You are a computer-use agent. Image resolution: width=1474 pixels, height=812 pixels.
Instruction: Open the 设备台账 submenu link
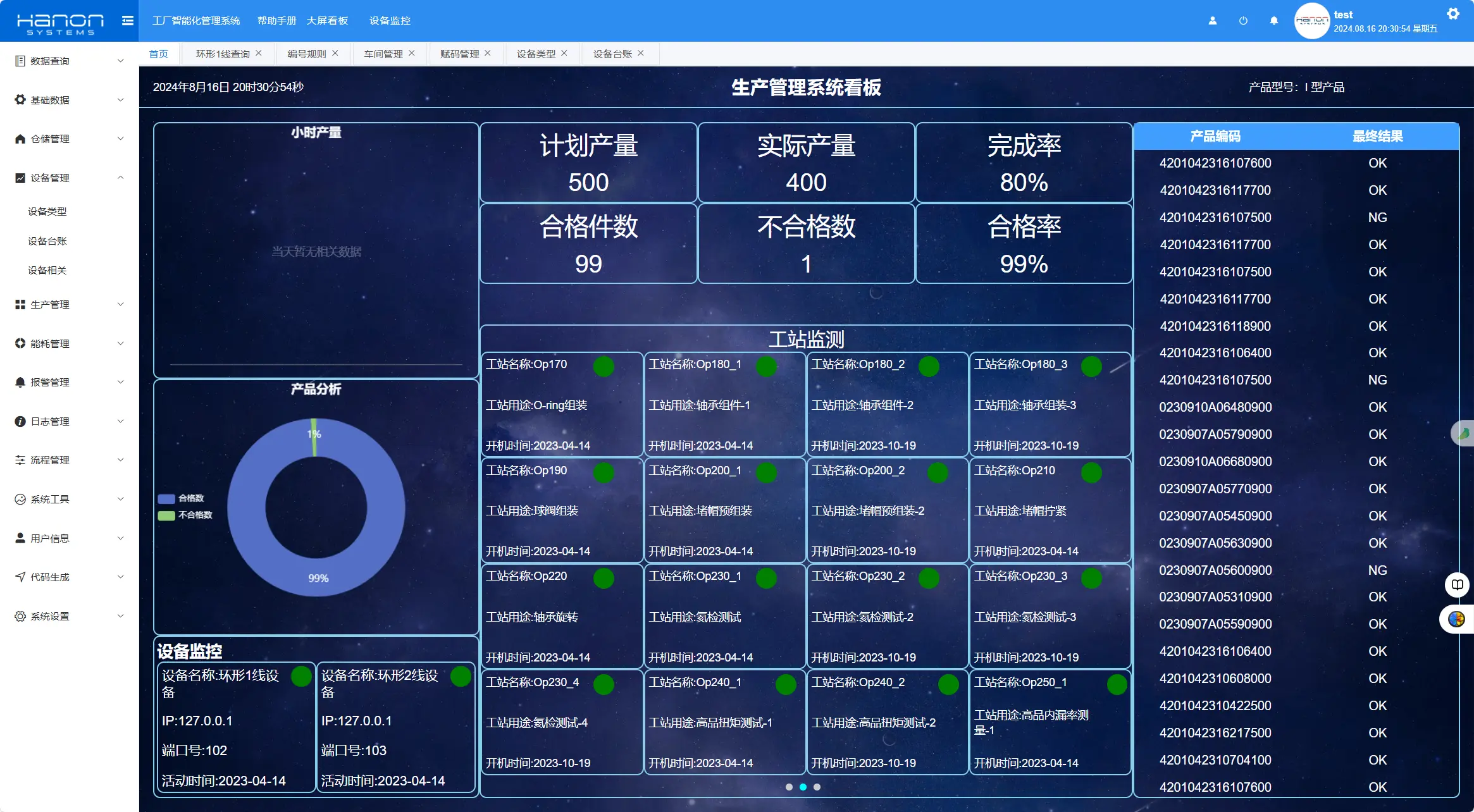tap(47, 241)
